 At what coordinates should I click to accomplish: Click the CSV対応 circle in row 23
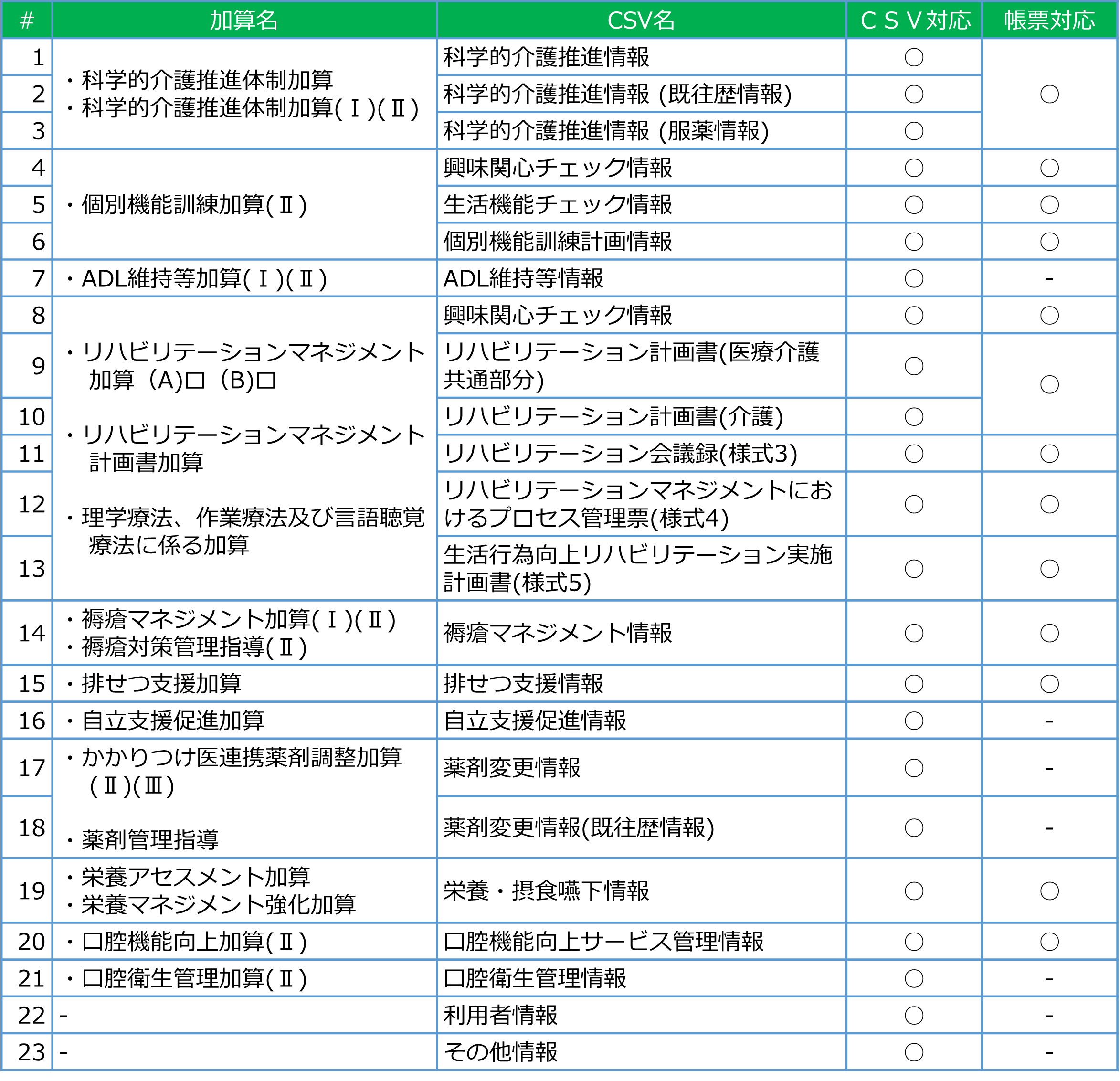914,1052
